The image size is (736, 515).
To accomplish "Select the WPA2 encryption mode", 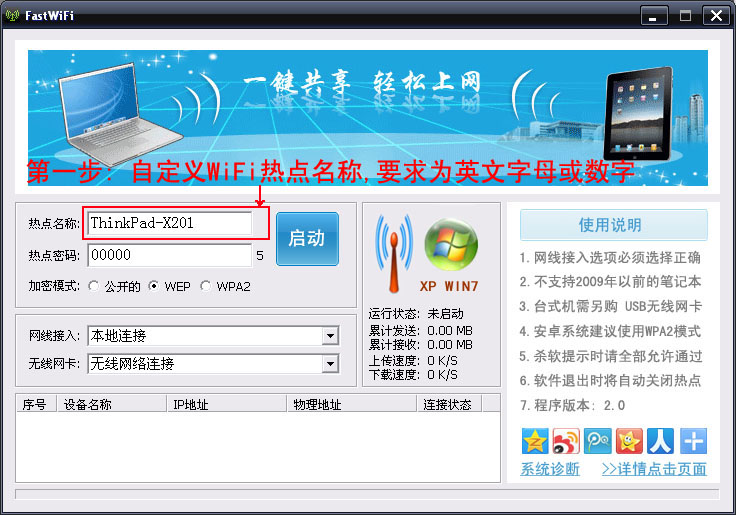I will click(205, 286).
